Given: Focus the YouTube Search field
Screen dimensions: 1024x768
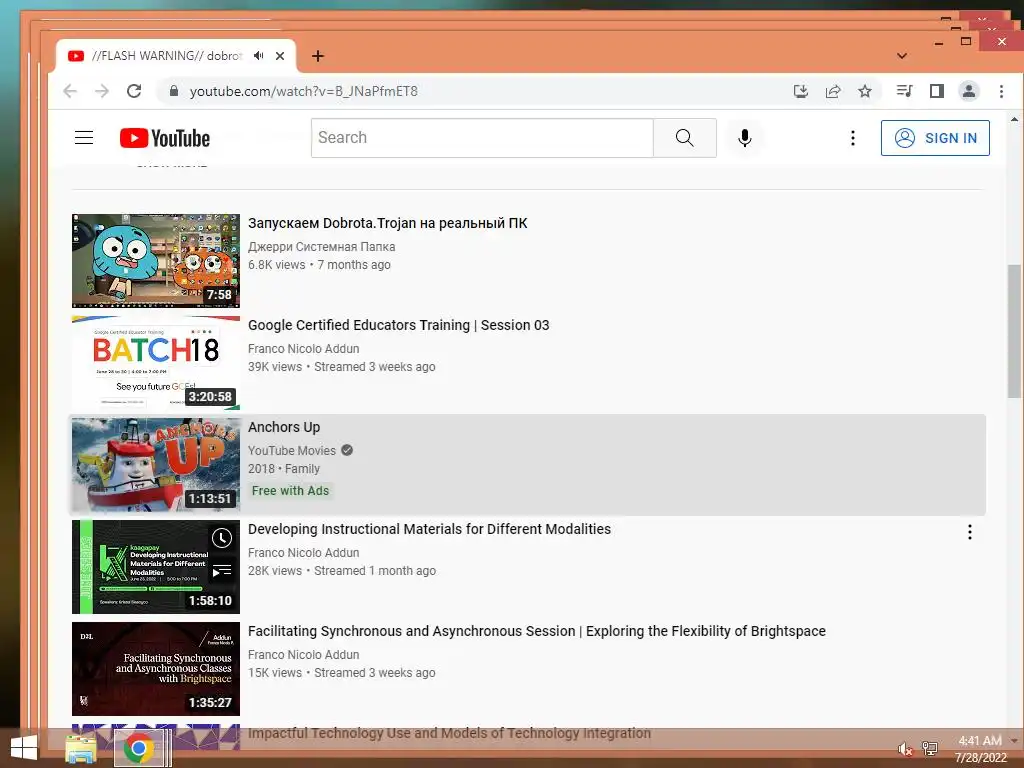Looking at the screenshot, I should (x=482, y=138).
